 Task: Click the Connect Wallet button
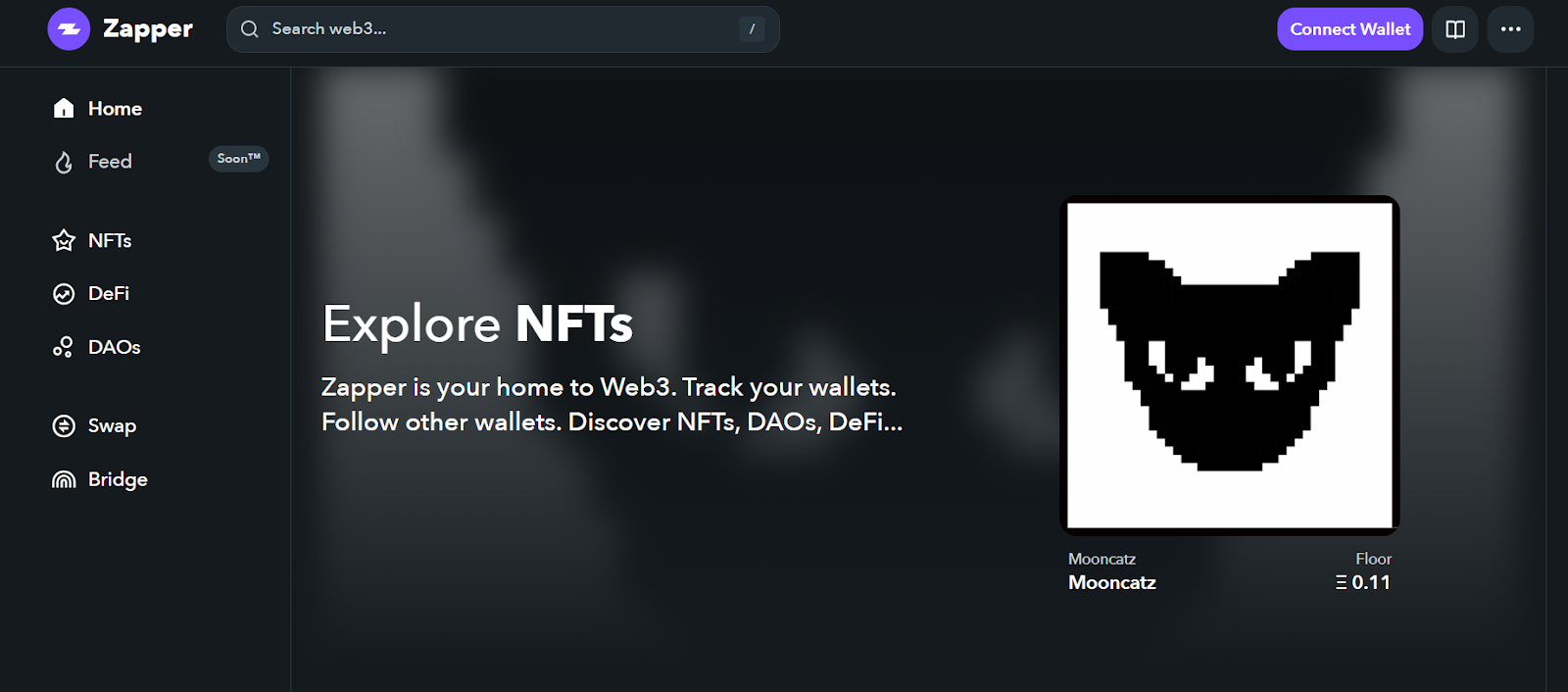[1349, 29]
